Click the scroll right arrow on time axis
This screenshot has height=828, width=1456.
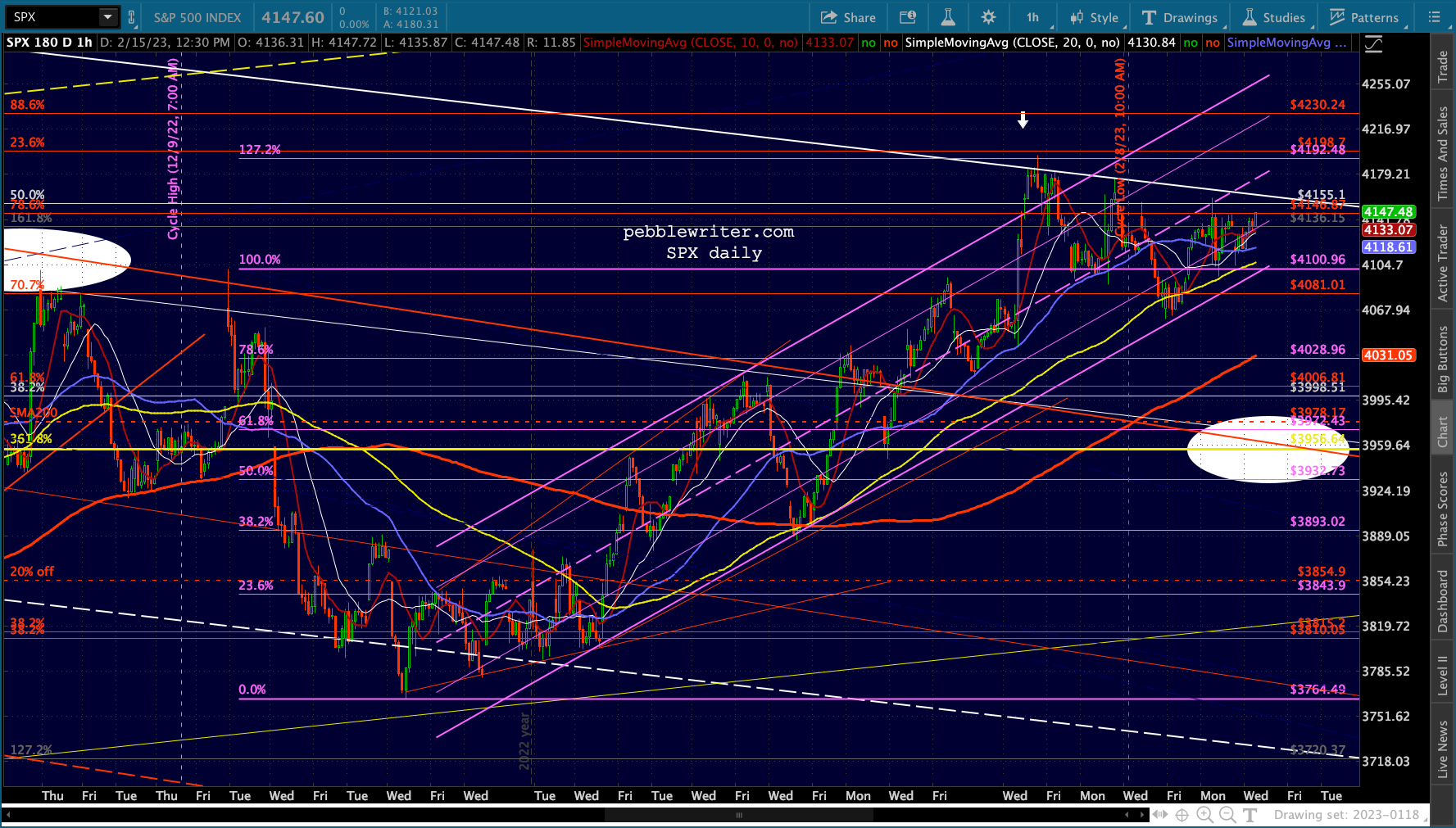pyautogui.click(x=1142, y=815)
